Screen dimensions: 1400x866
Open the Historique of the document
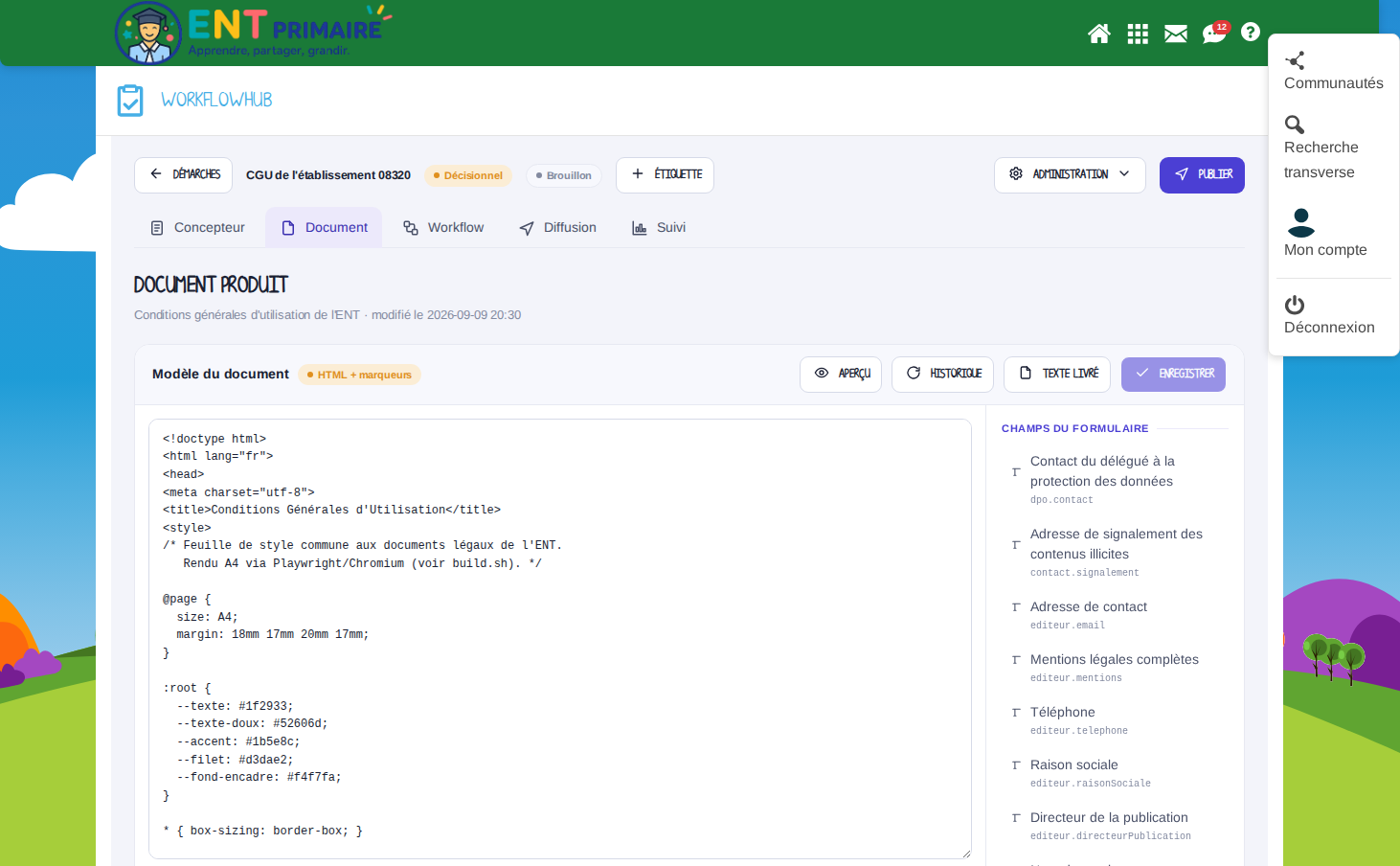(942, 374)
